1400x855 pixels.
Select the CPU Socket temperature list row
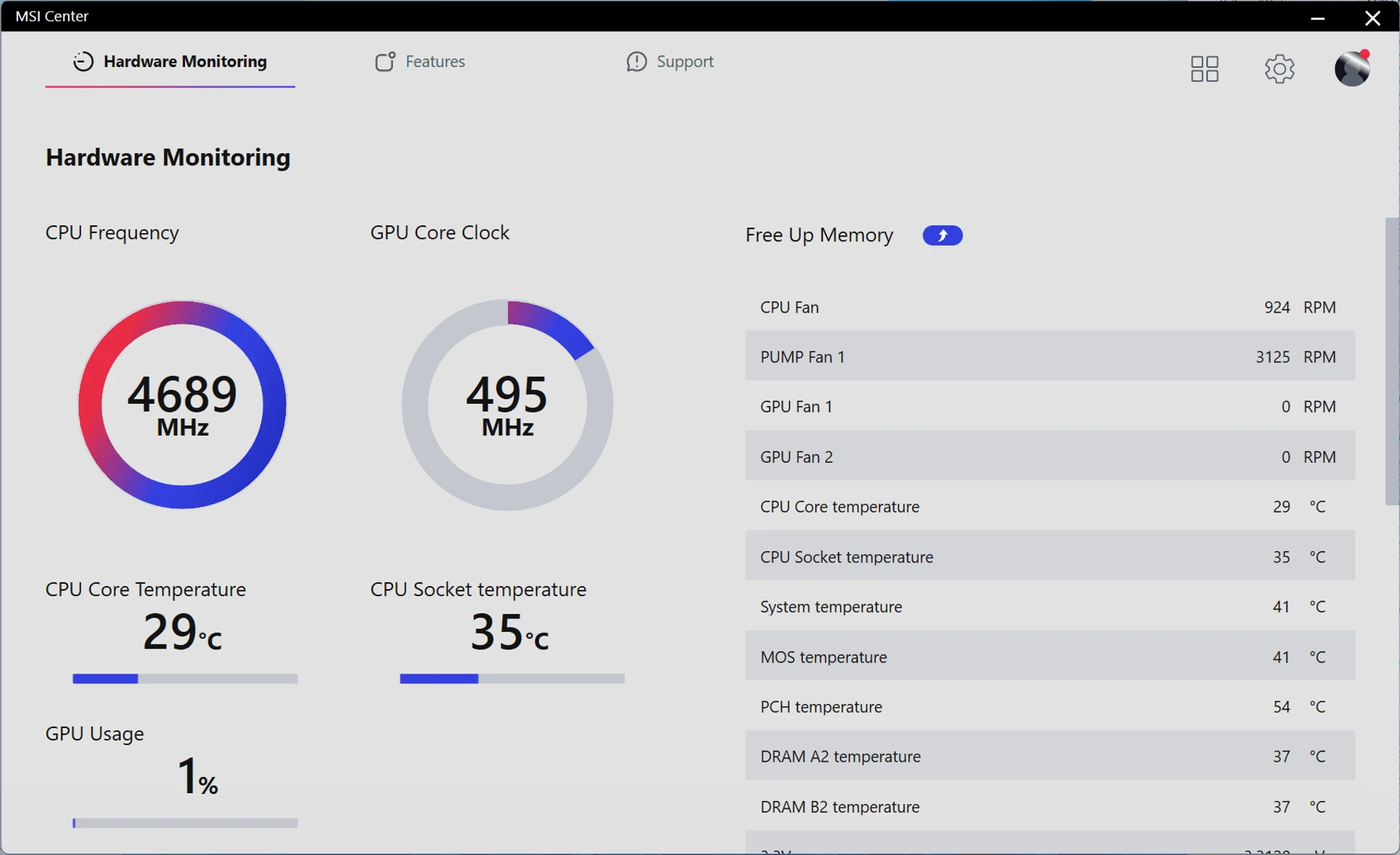point(1050,556)
